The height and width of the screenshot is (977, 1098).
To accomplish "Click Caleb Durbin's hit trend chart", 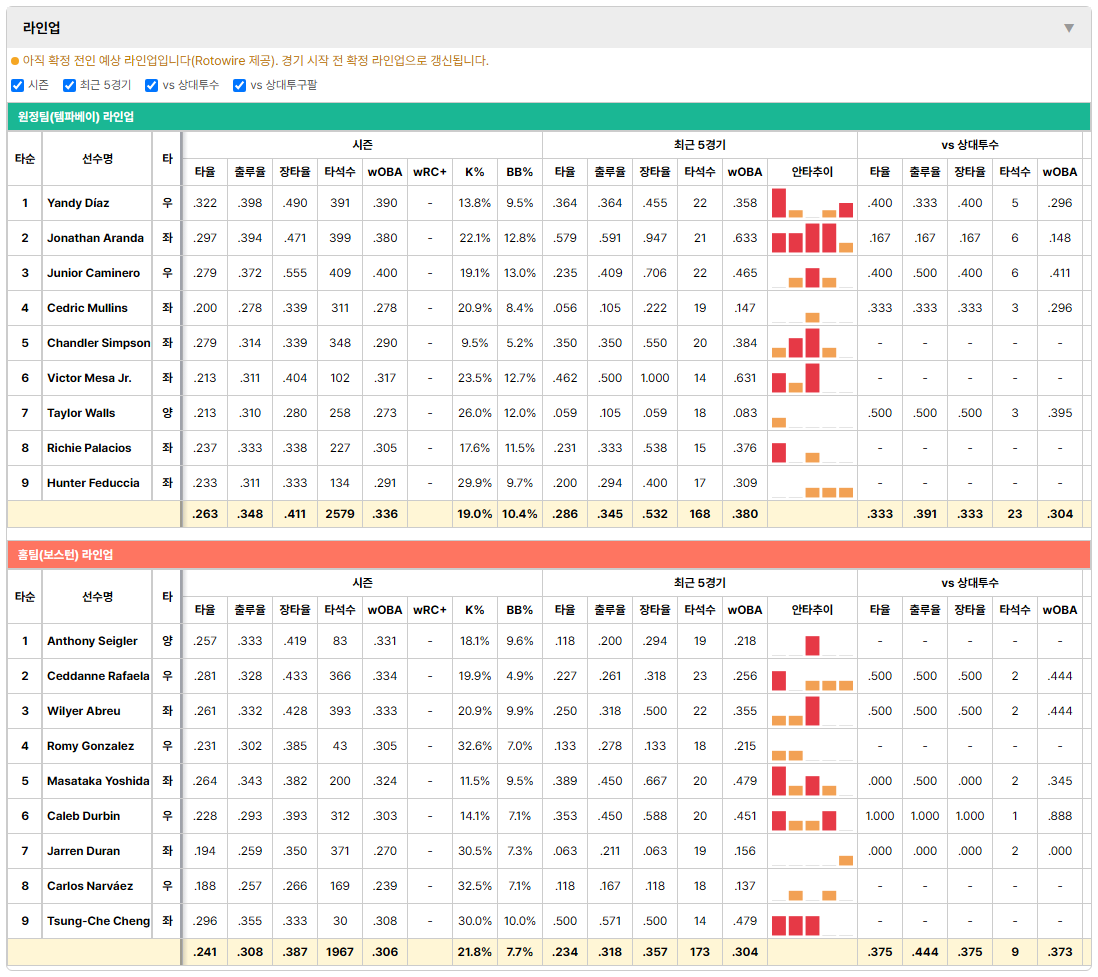I will 812,816.
